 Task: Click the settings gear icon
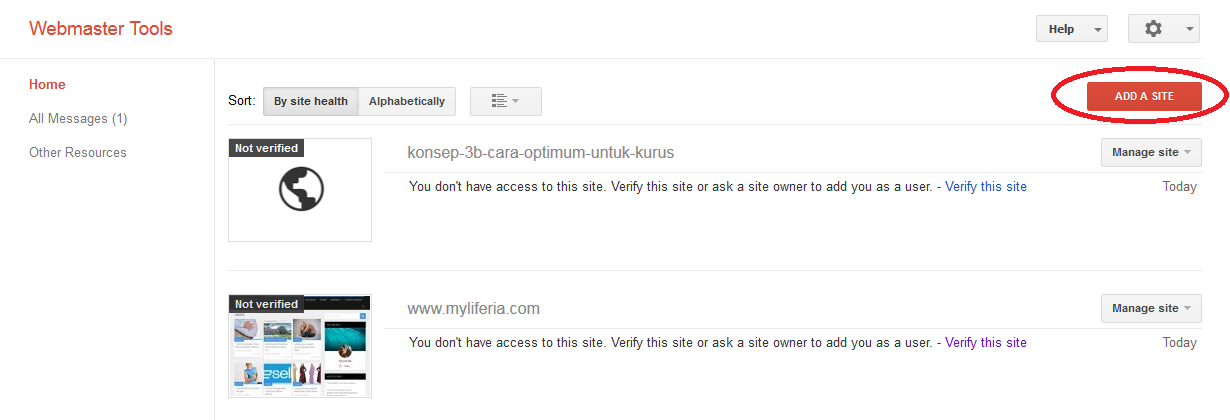[x=1153, y=29]
